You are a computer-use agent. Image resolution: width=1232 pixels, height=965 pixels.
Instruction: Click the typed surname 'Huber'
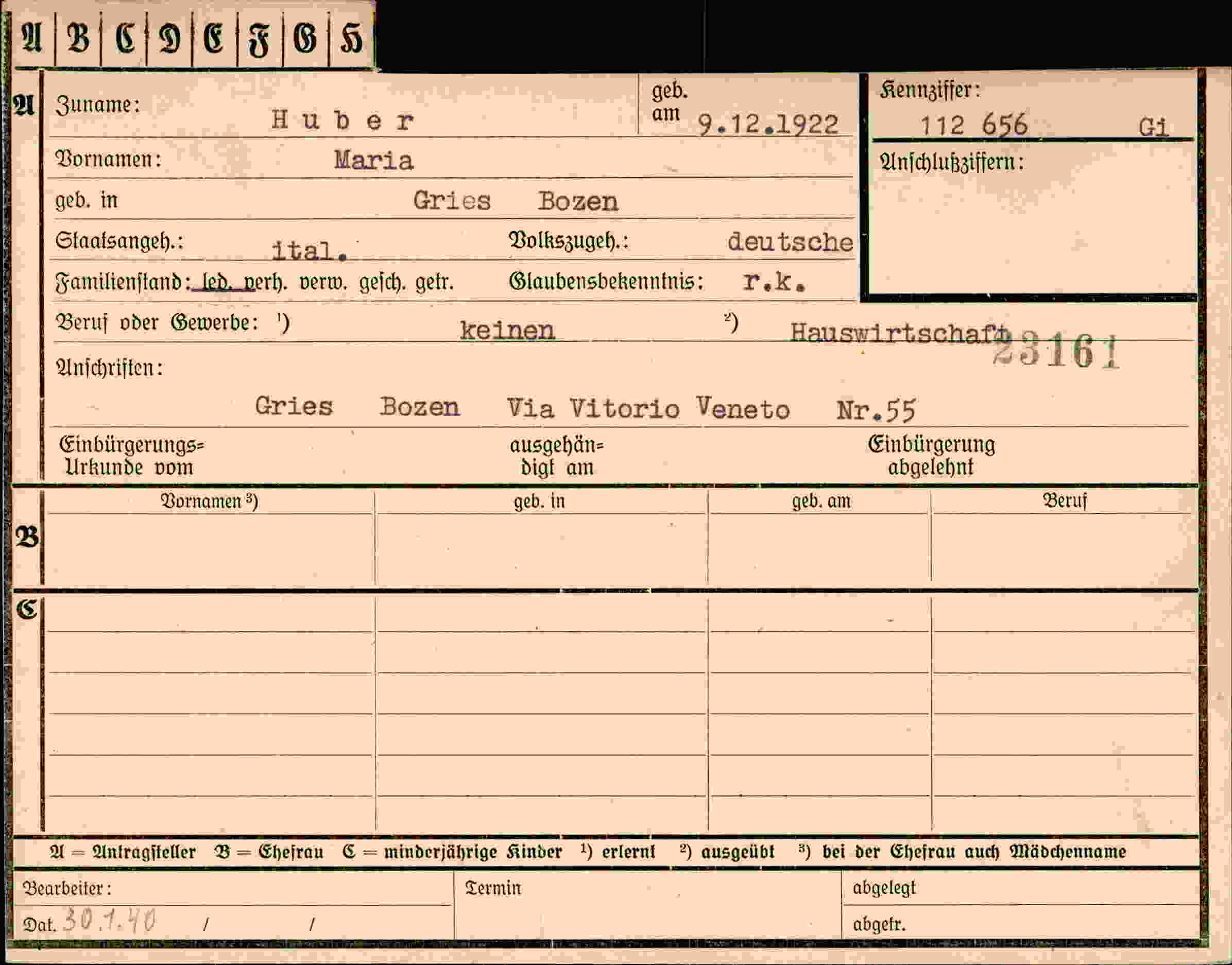click(x=343, y=120)
